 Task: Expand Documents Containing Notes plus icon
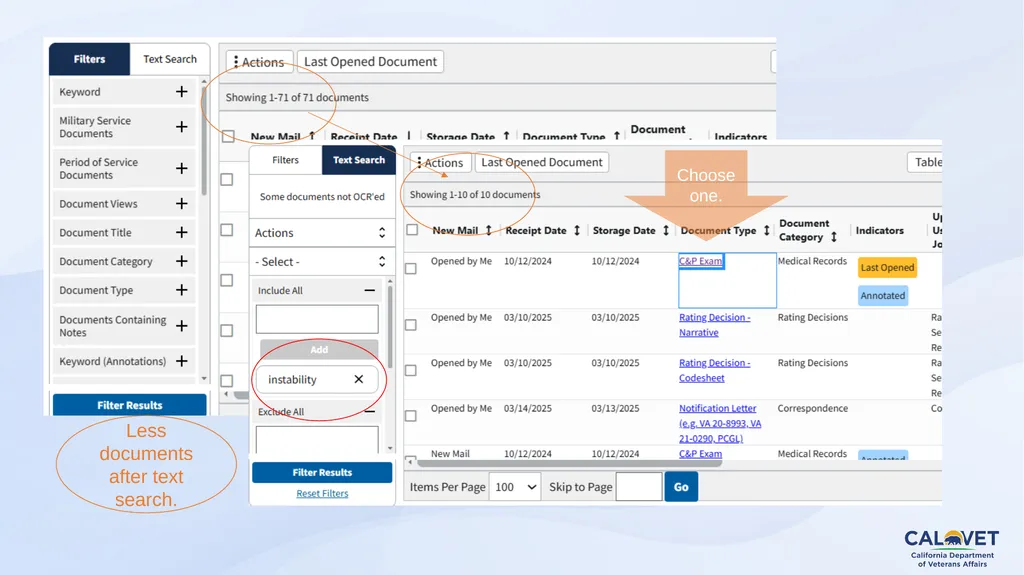[x=182, y=326]
